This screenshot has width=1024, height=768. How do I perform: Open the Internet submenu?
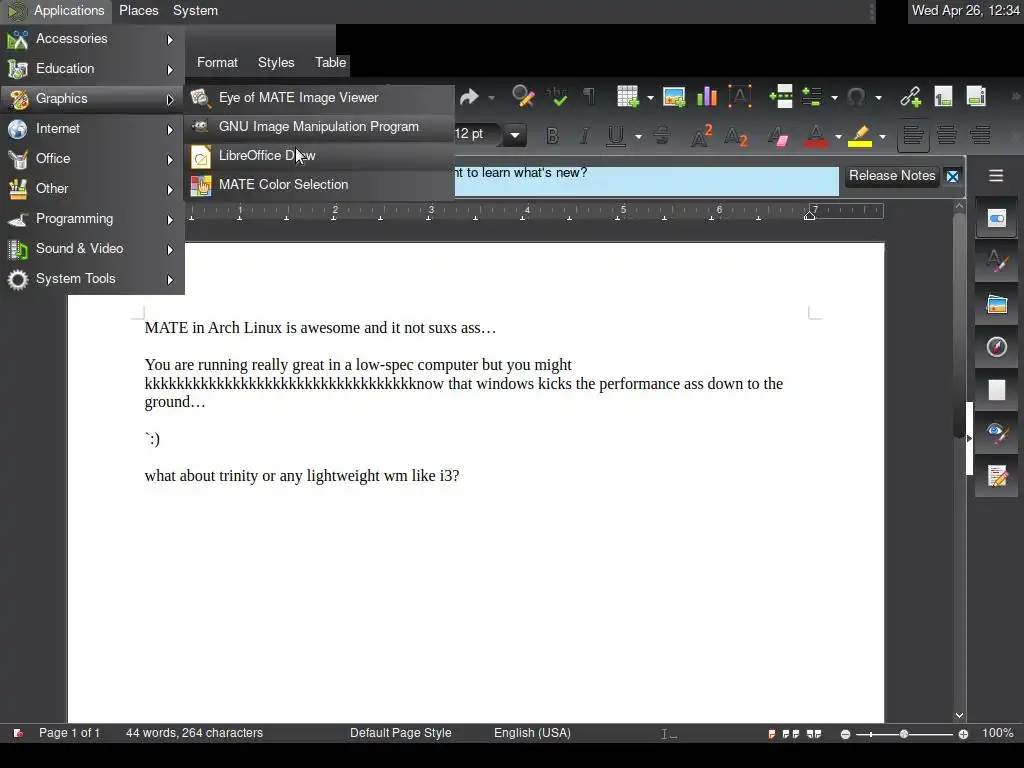(92, 129)
